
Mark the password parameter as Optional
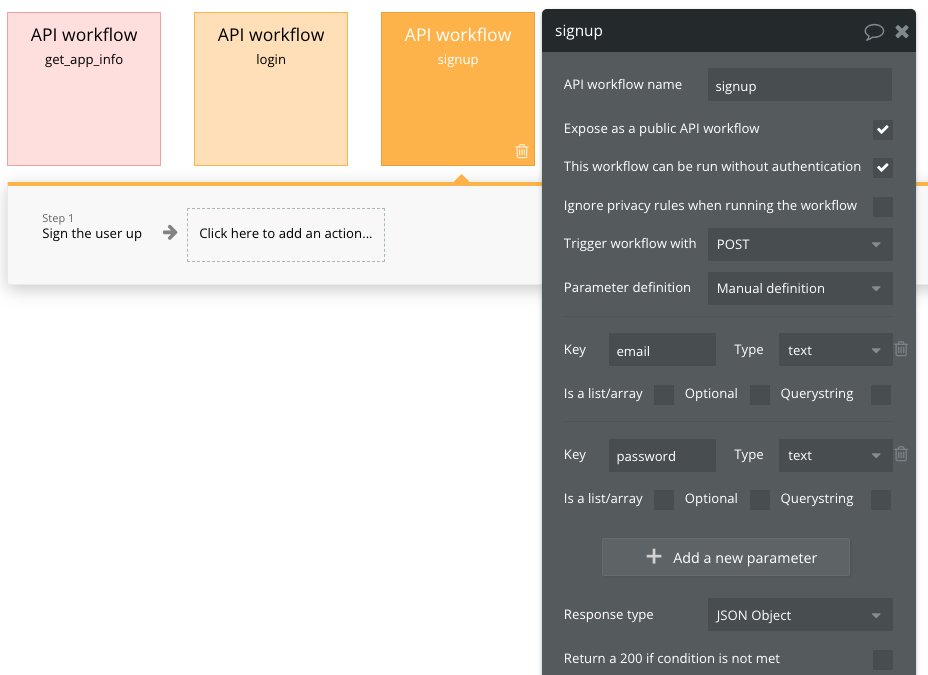point(760,499)
